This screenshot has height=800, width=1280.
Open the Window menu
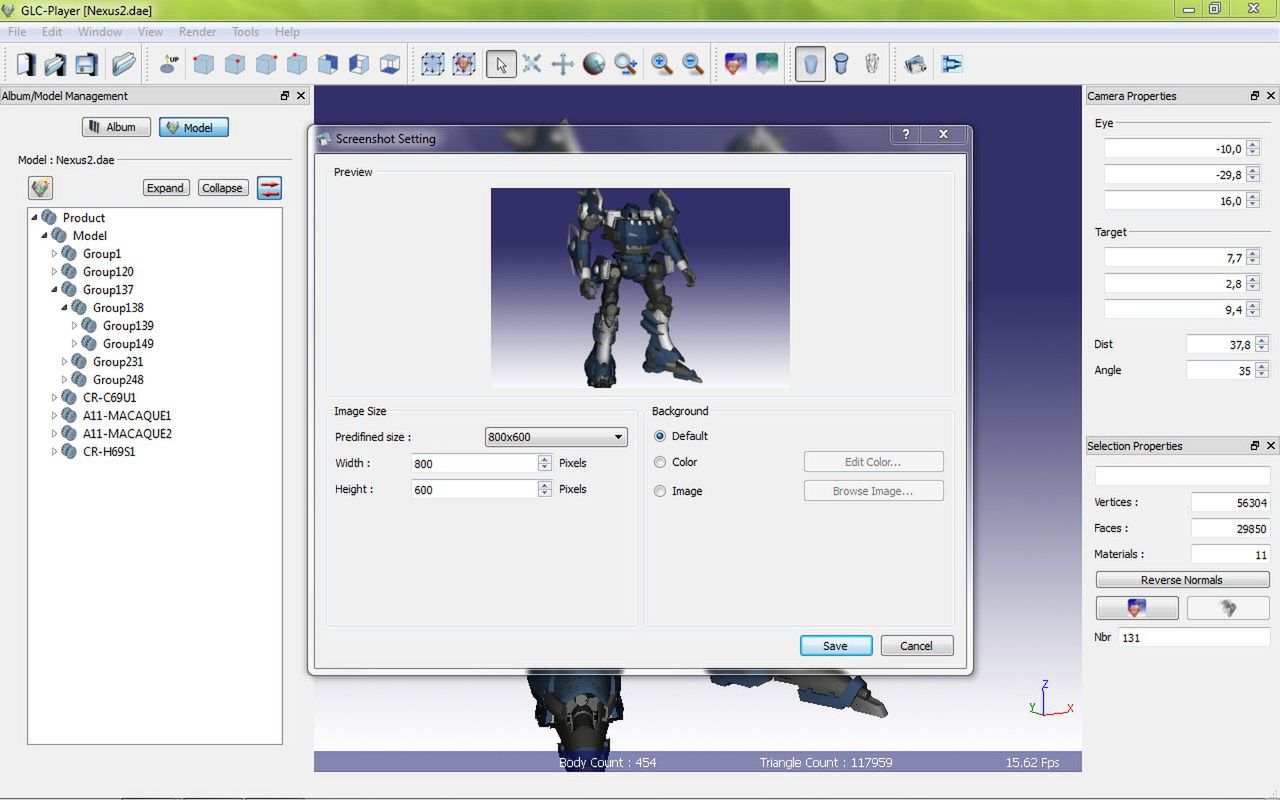100,32
